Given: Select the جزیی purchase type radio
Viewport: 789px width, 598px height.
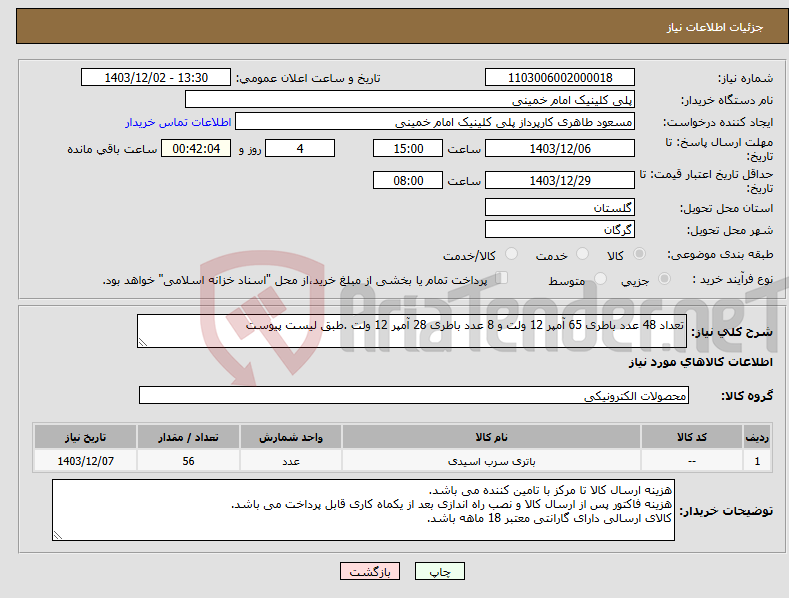Looking at the screenshot, I should (x=664, y=278).
